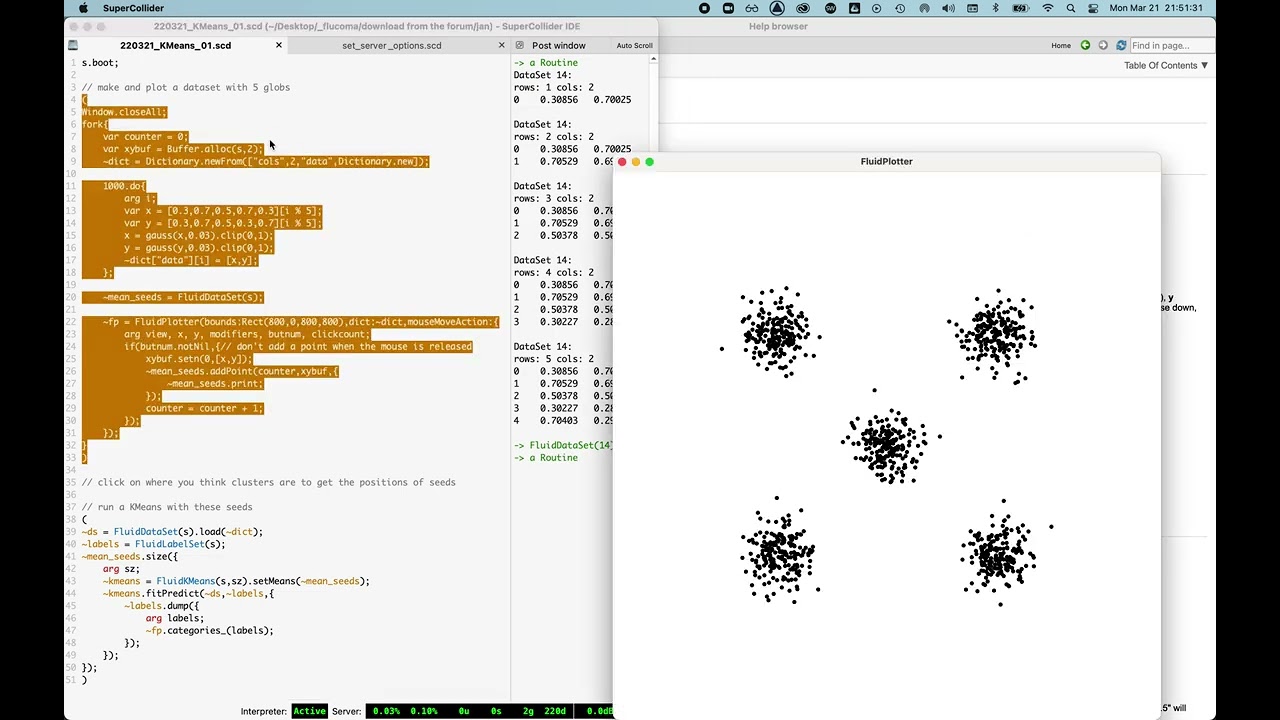Click the '1000.do{' line in editor
The height and width of the screenshot is (720, 1280).
(x=124, y=186)
